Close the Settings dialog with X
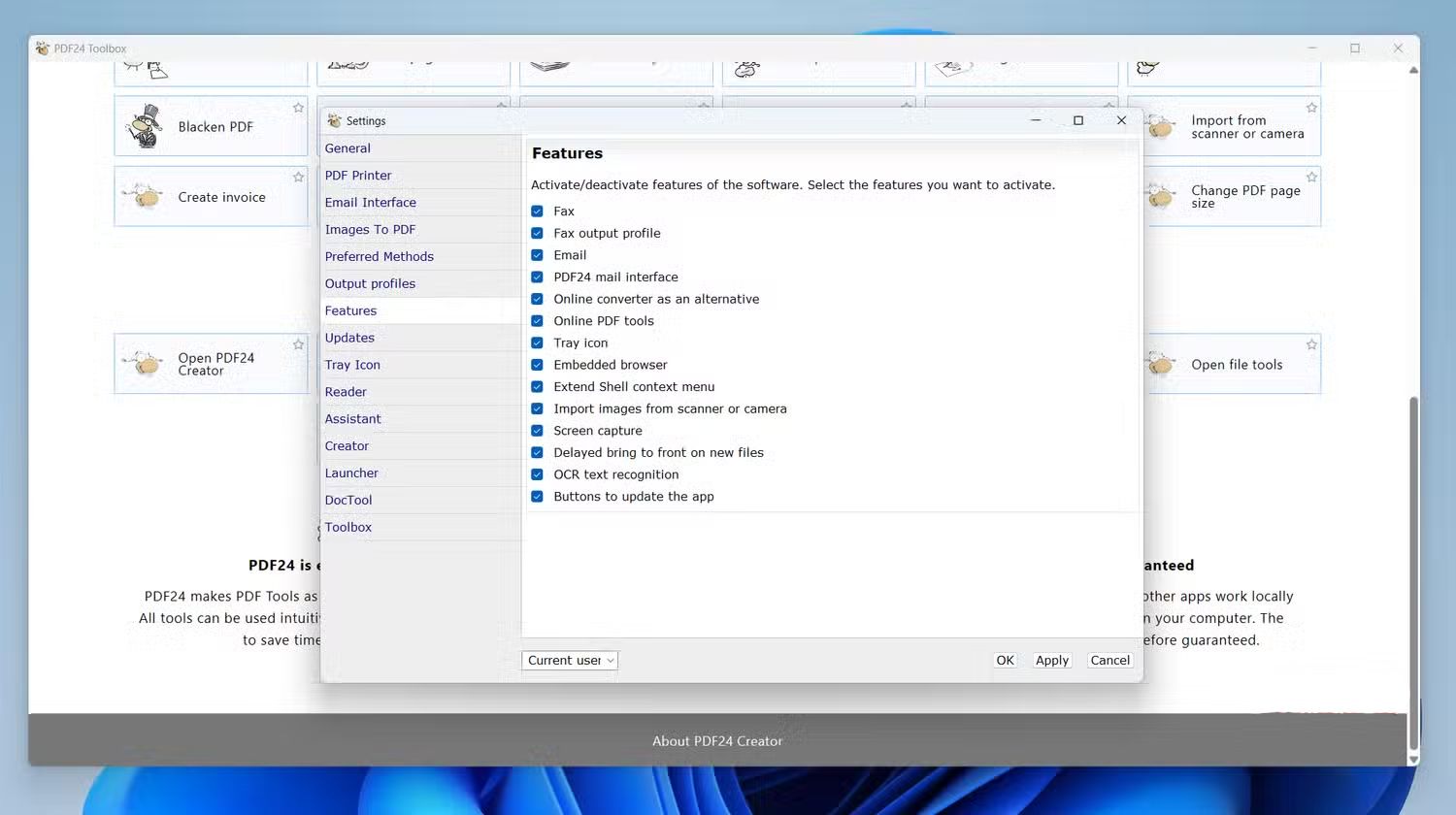 1121,120
